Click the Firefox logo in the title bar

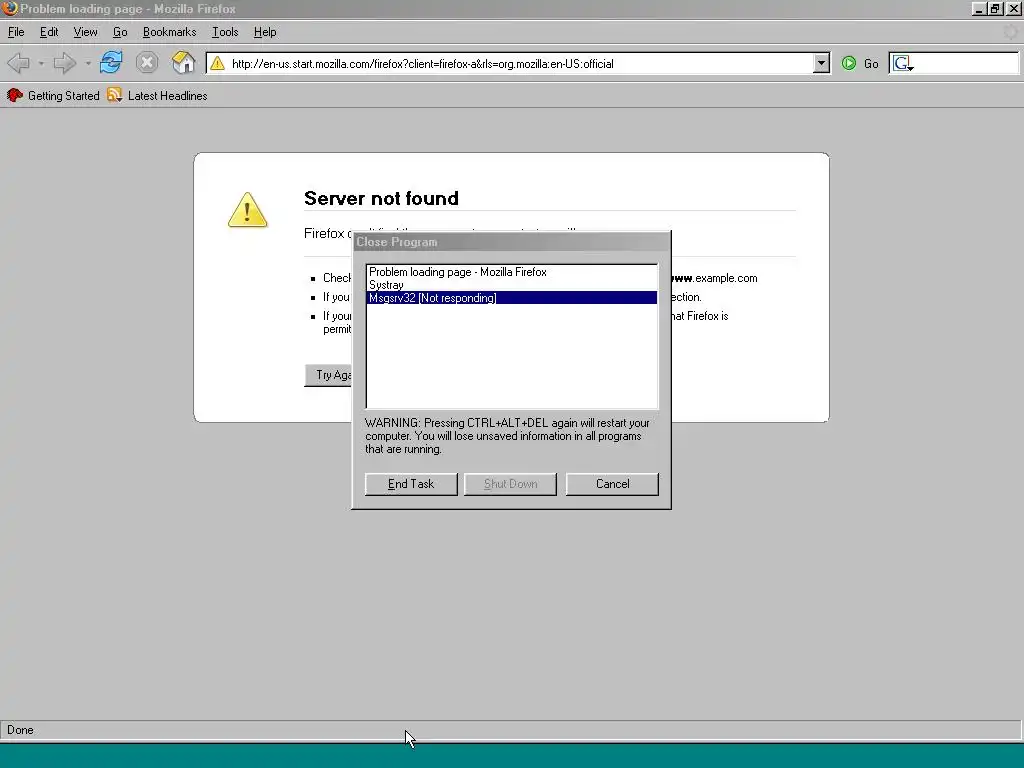[x=9, y=8]
